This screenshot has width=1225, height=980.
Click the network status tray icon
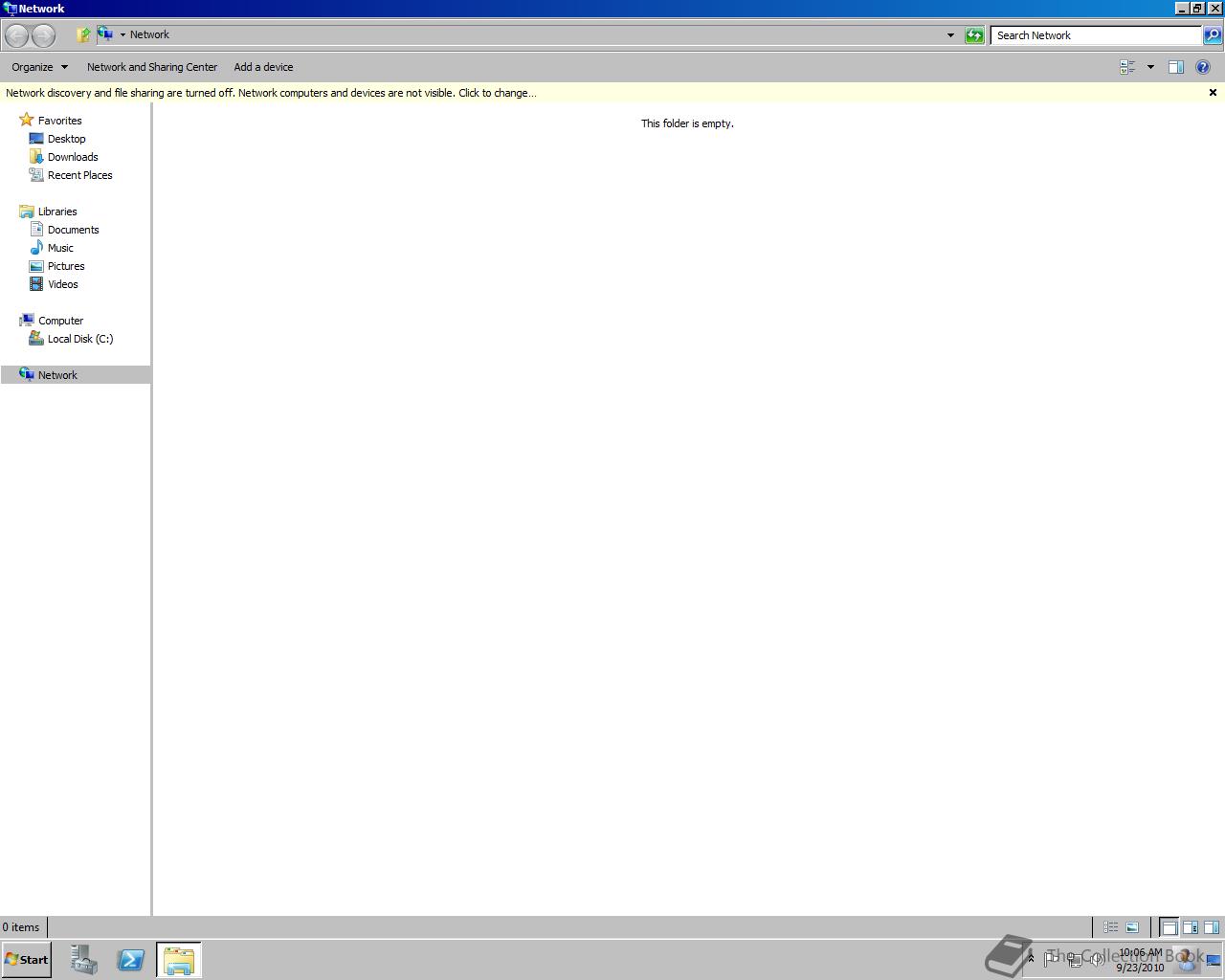click(x=1074, y=960)
